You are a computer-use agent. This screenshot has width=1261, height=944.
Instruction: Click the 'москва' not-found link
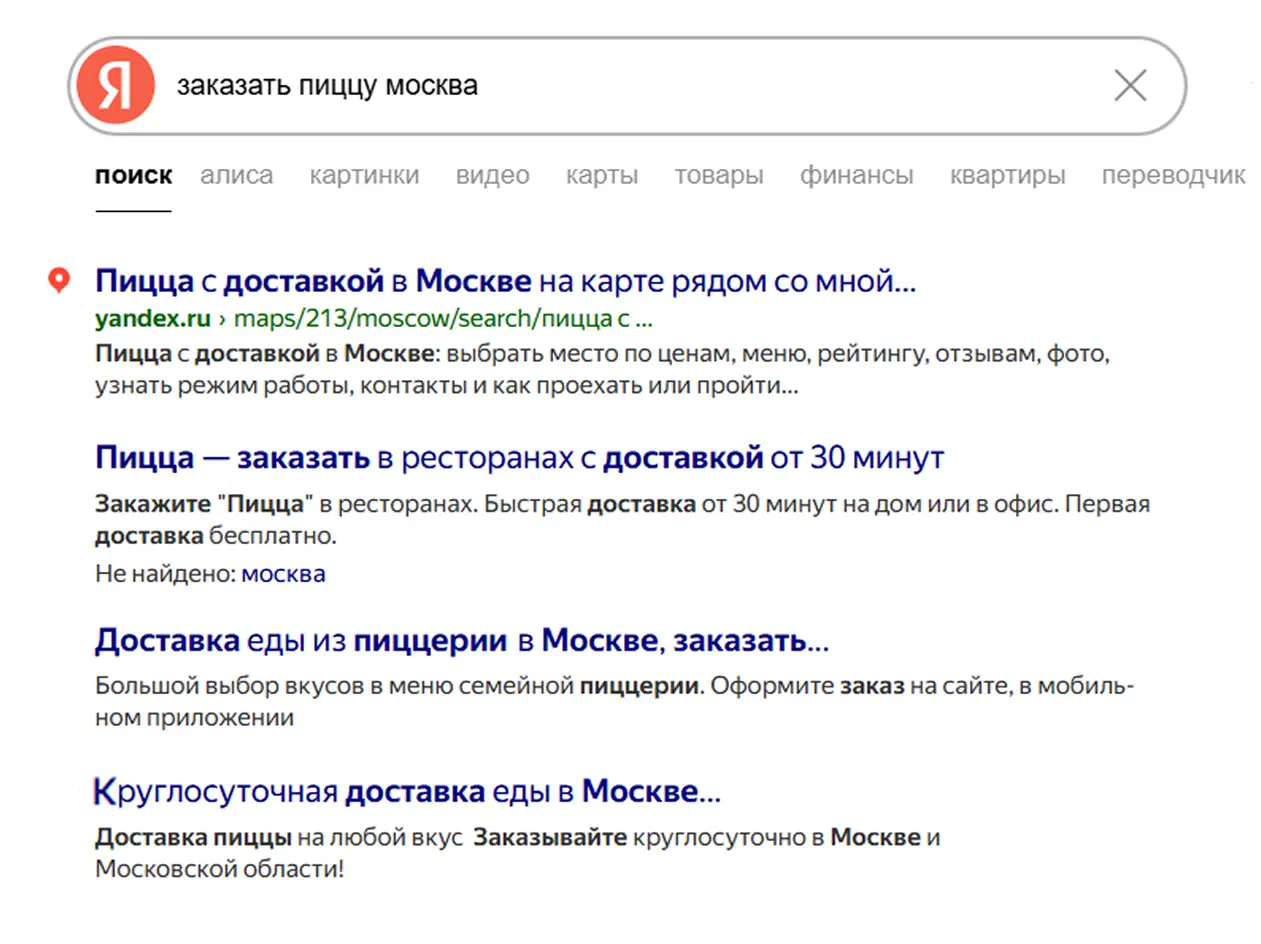tap(283, 575)
